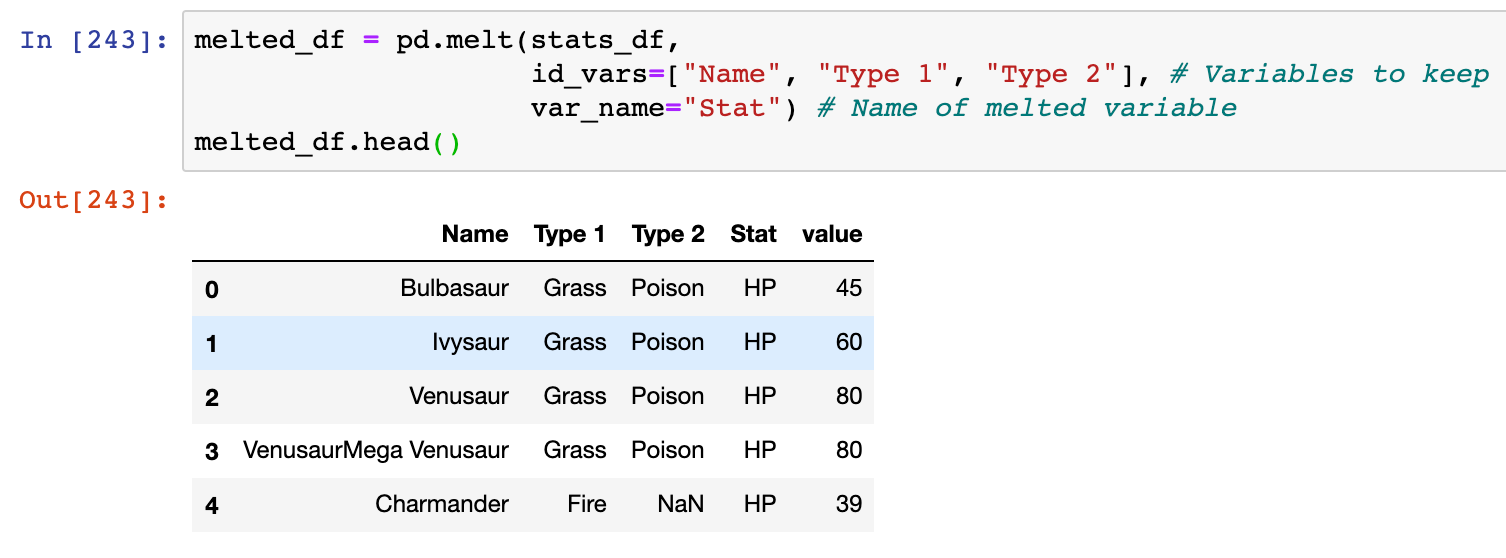The height and width of the screenshot is (558, 1506).
Task: Click the "Name" string in id_vars list
Action: 732,74
